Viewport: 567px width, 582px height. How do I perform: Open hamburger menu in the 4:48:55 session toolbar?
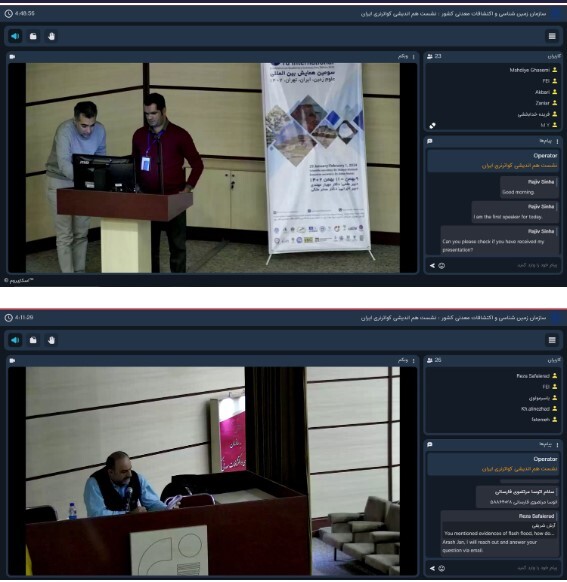point(552,36)
